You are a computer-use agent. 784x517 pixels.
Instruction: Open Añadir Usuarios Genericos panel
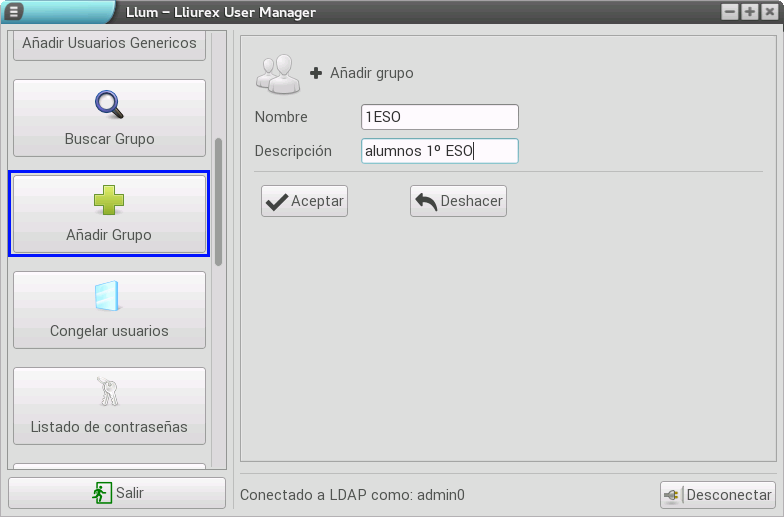(109, 45)
